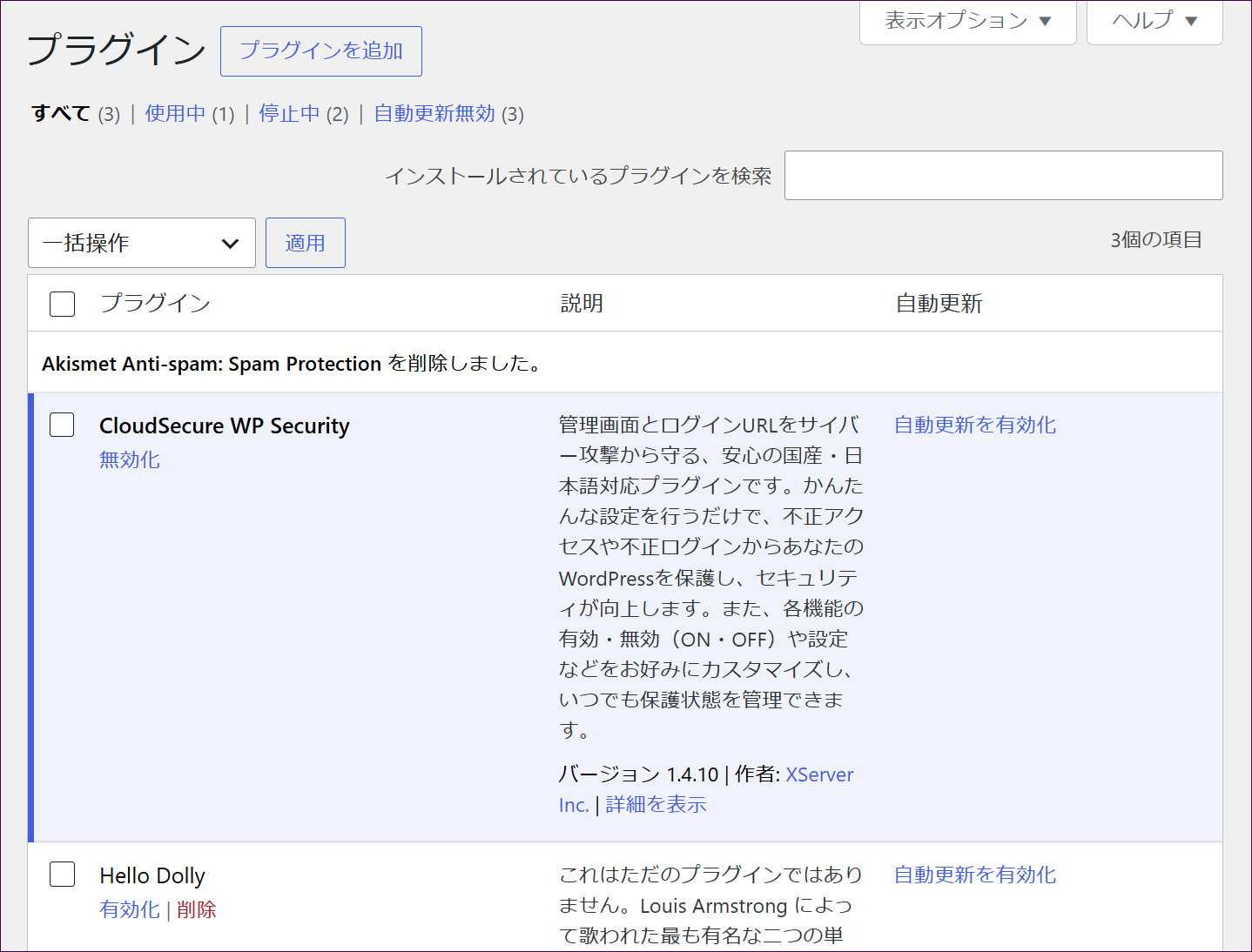
Task: Click the プラグインを追加 button
Action: coord(320,51)
